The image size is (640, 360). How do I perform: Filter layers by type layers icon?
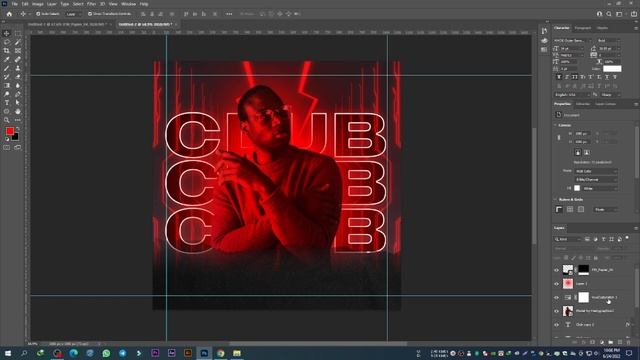pyautogui.click(x=603, y=239)
